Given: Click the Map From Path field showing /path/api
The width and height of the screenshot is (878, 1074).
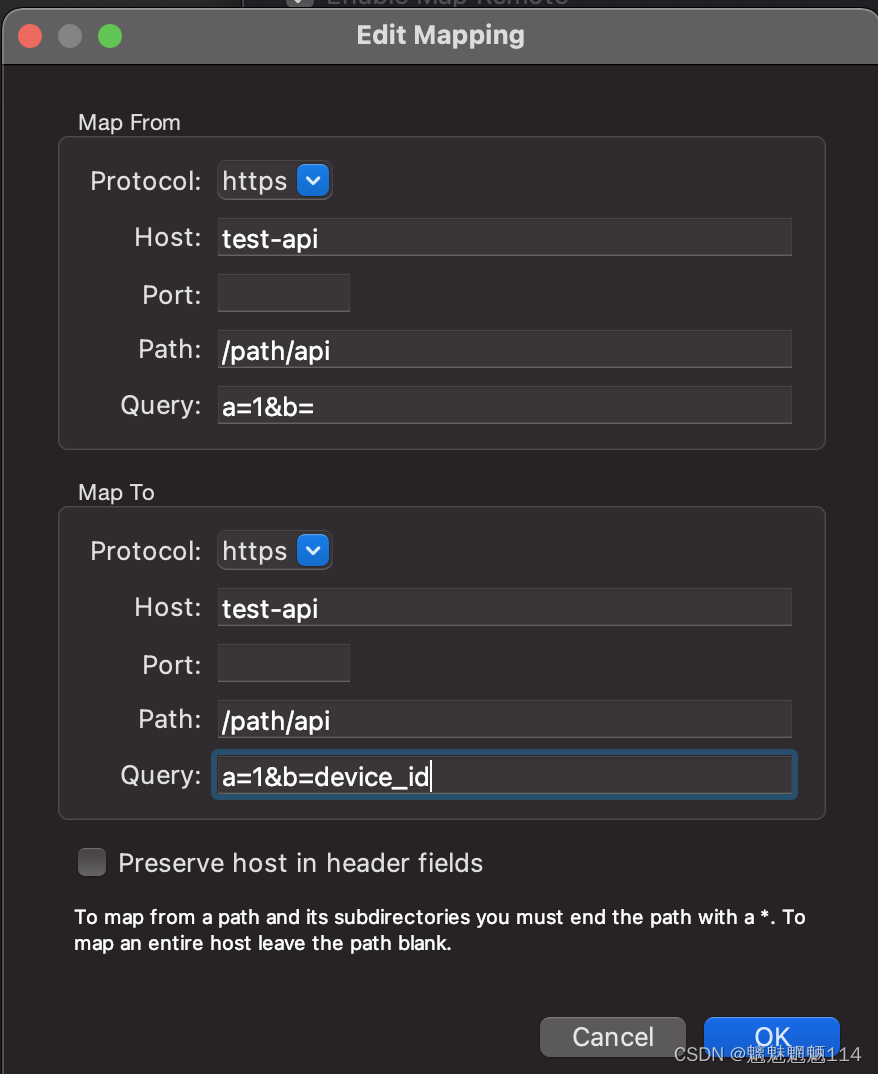Looking at the screenshot, I should pyautogui.click(x=503, y=349).
